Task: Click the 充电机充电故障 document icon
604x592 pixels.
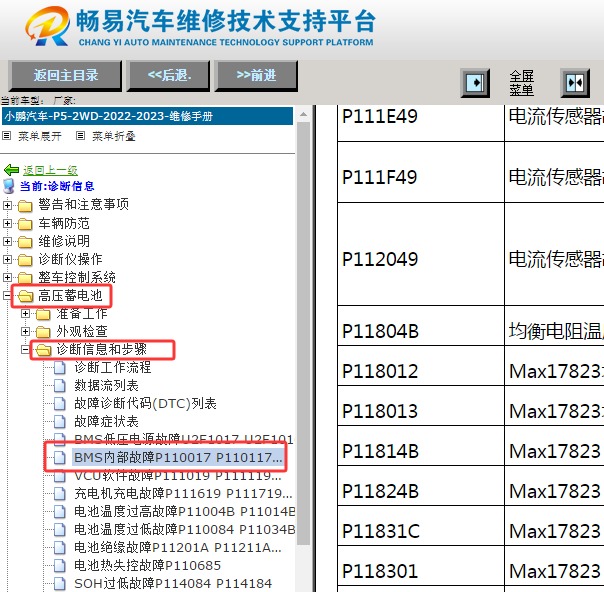Action: point(60,493)
